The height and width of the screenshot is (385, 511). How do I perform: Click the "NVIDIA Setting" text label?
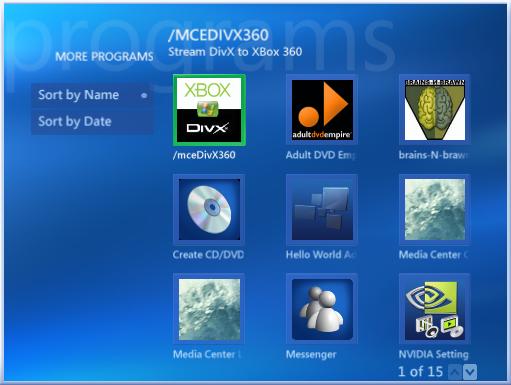(433, 354)
